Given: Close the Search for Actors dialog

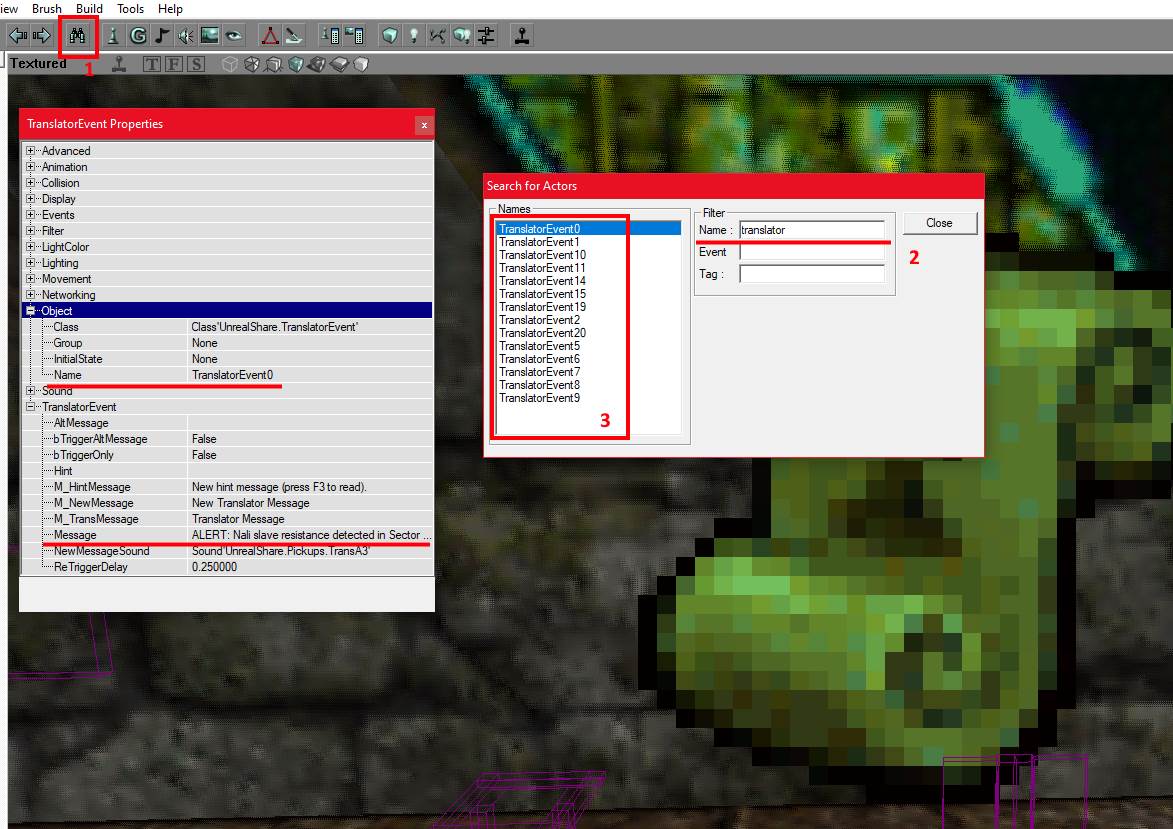Looking at the screenshot, I should tap(940, 223).
